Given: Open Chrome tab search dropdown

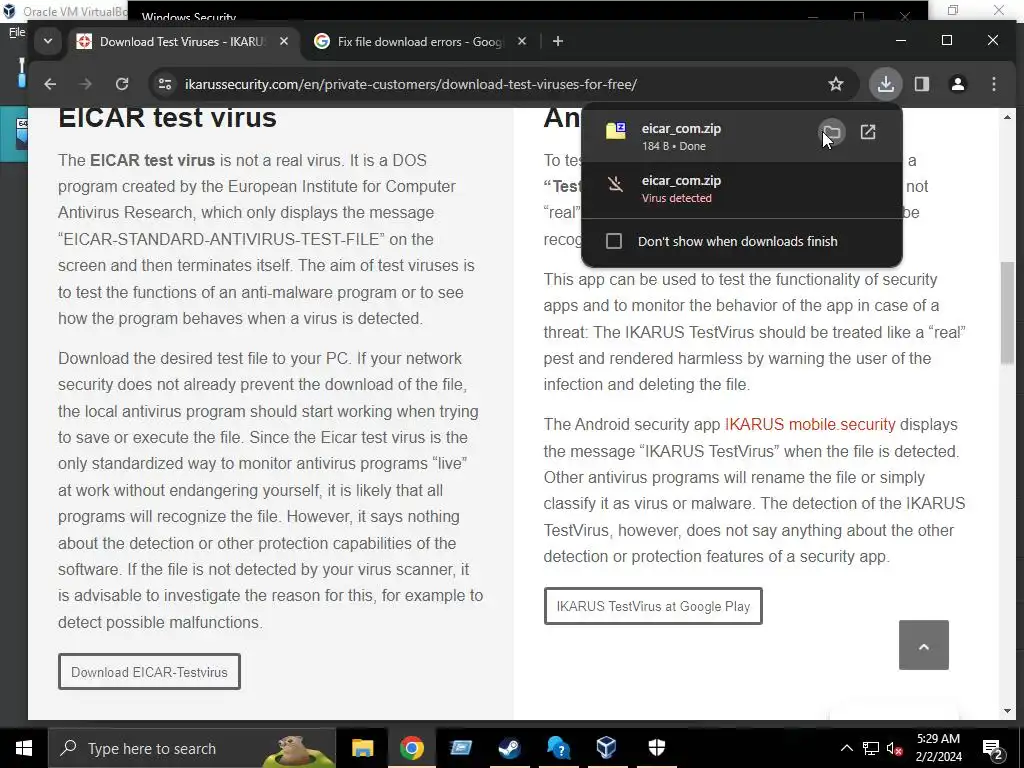Looking at the screenshot, I should click(x=48, y=41).
